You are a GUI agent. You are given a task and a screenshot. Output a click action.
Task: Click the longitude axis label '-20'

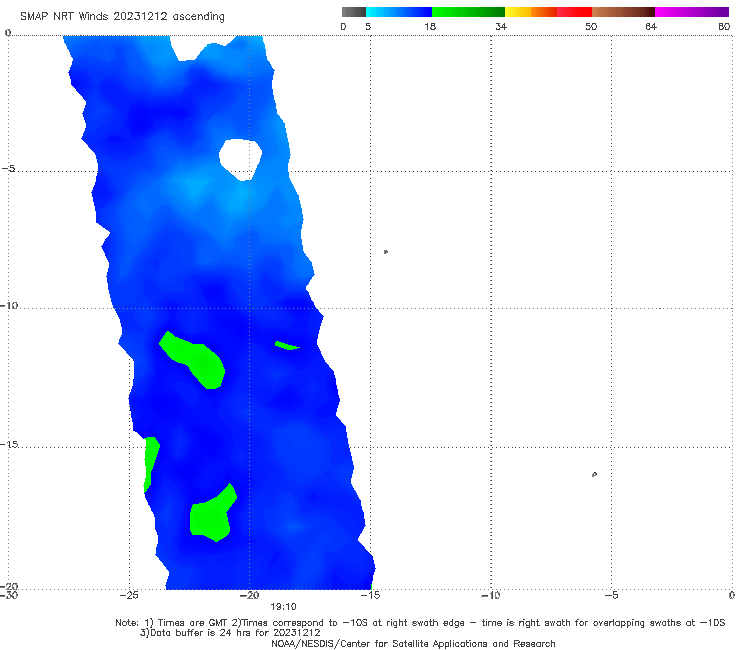click(x=249, y=595)
